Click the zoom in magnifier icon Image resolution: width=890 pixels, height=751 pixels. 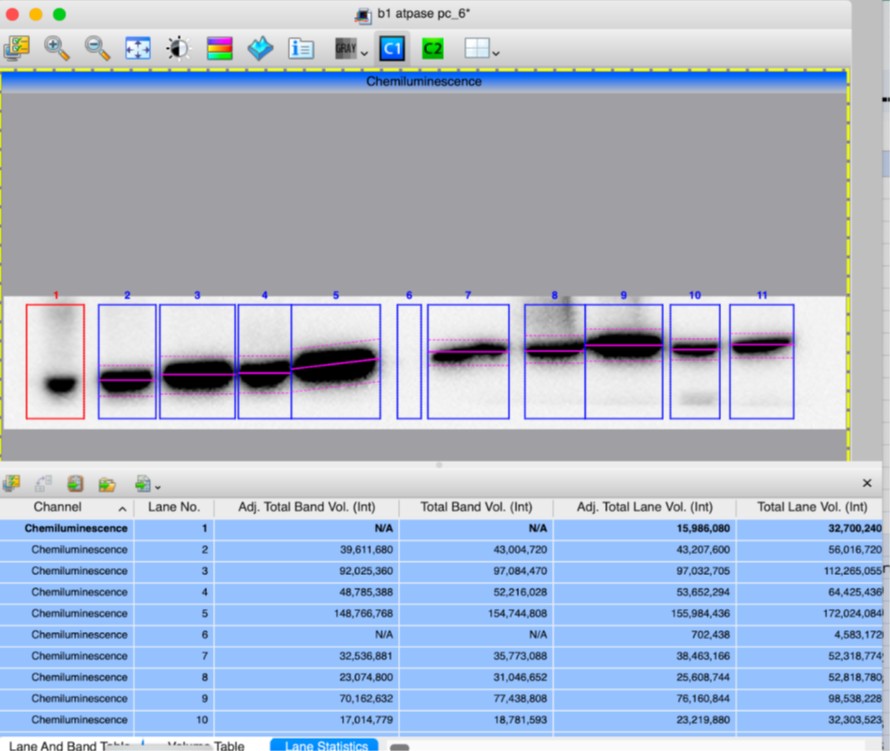pyautogui.click(x=57, y=47)
